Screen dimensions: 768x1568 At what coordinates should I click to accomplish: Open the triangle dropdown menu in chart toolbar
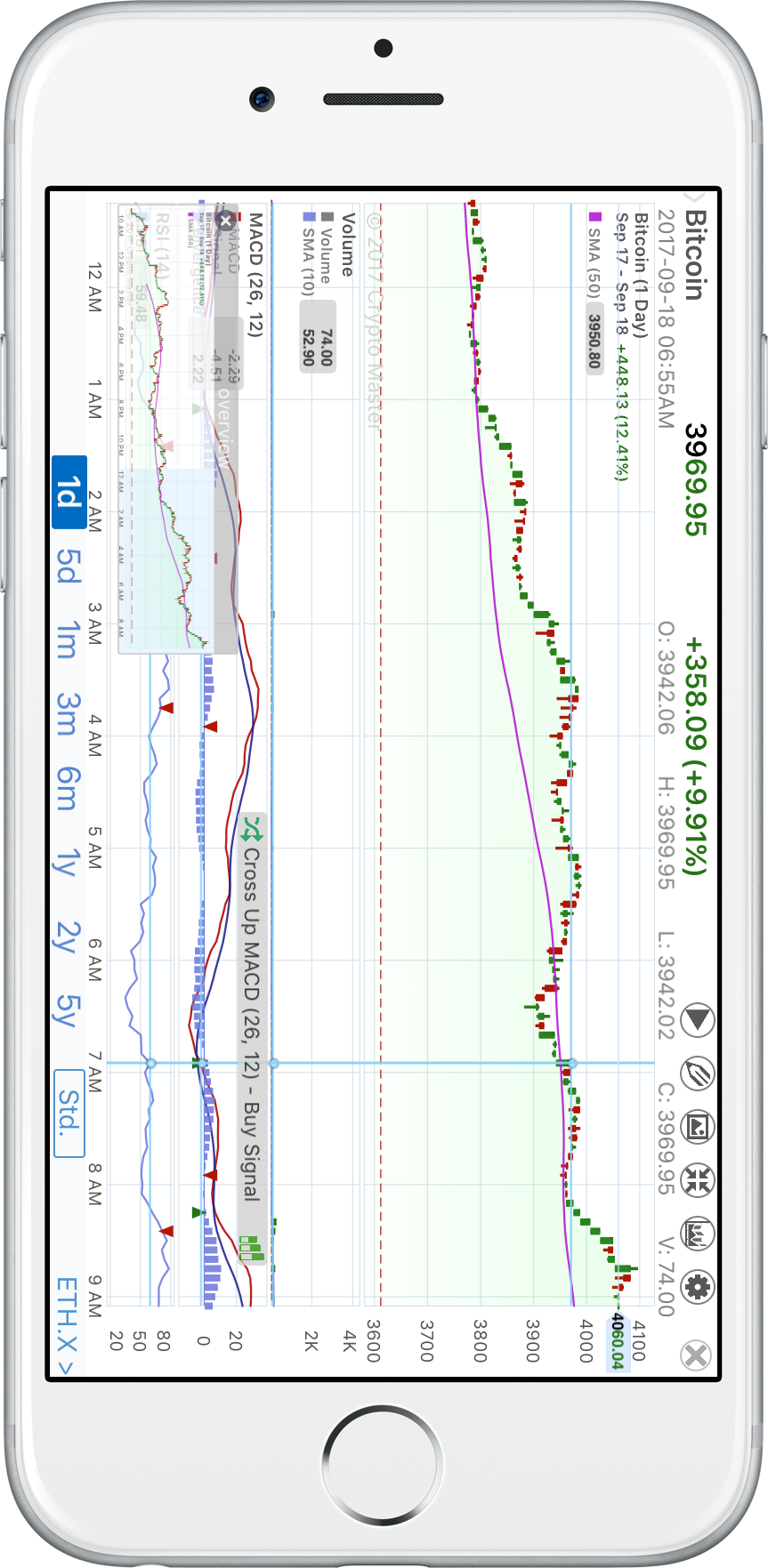697,1020
